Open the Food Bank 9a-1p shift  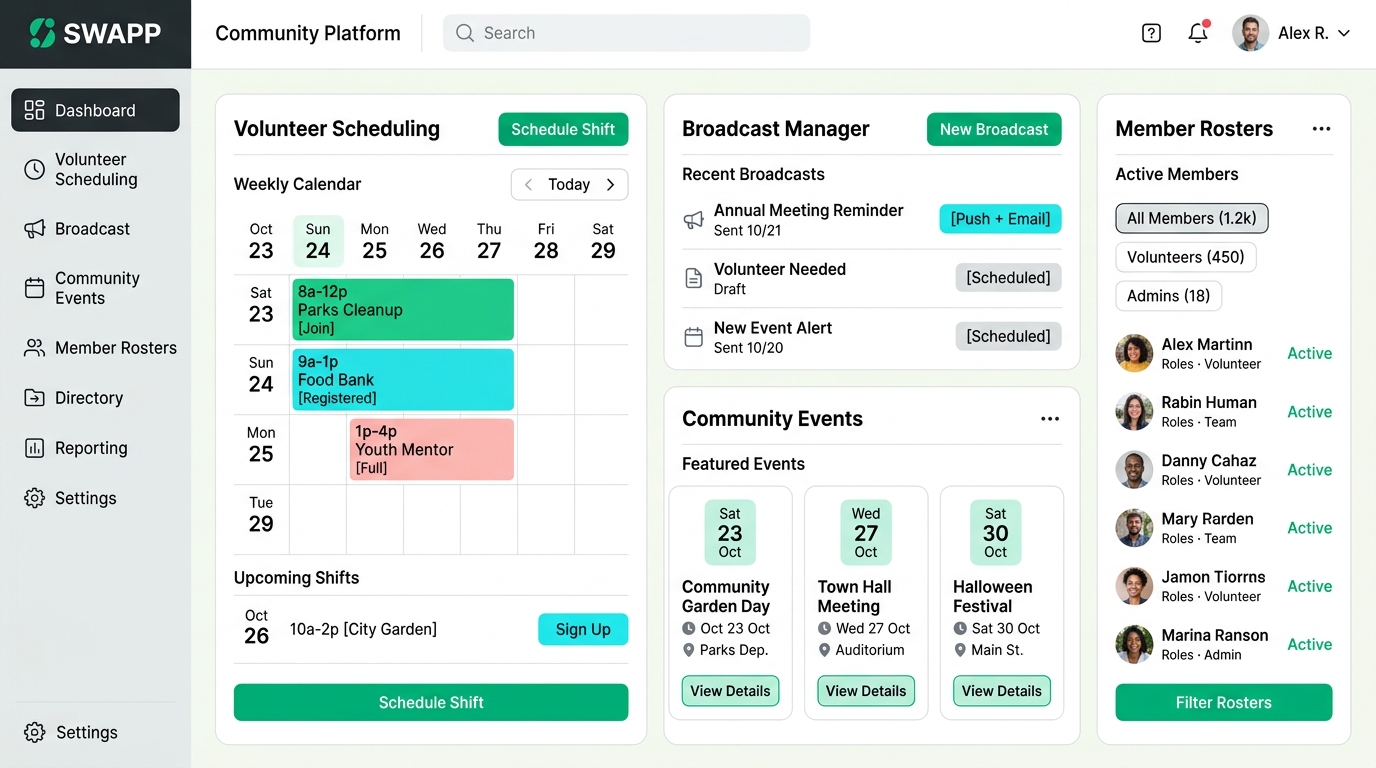403,380
